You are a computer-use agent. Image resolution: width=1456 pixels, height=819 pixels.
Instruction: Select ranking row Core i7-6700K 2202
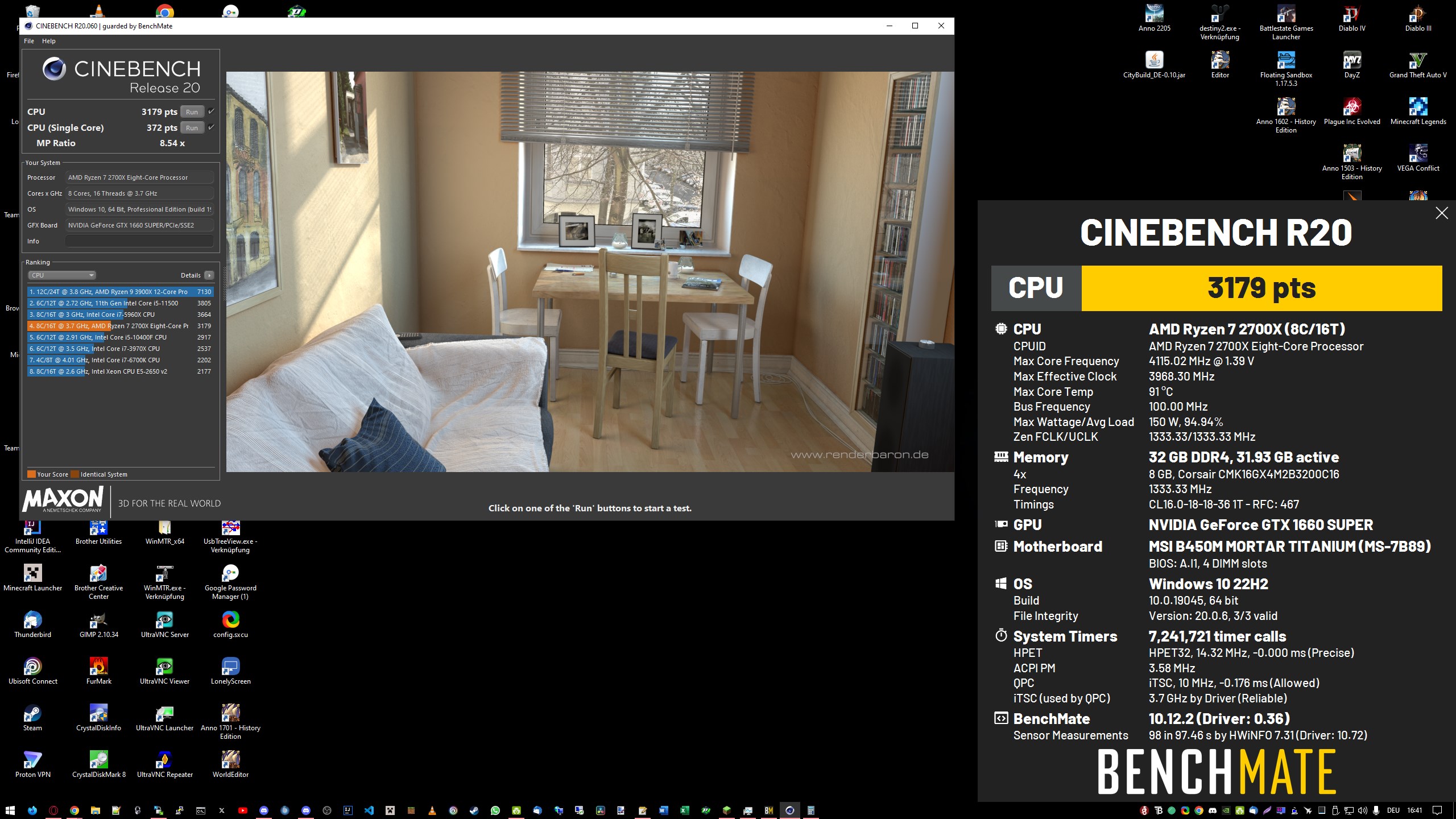coord(120,360)
